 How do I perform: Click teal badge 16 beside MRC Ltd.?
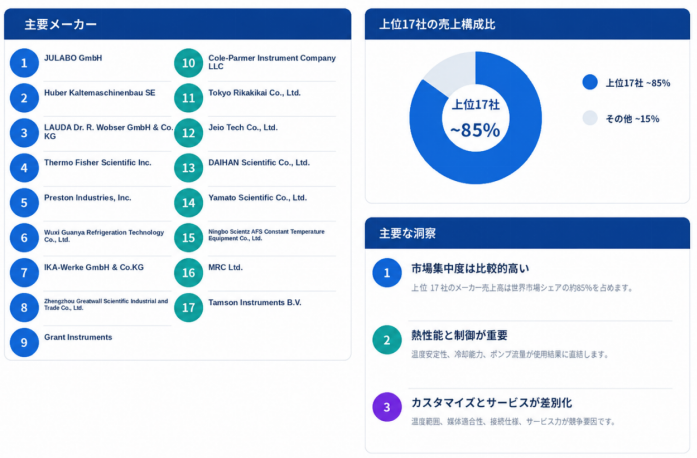coord(188,273)
